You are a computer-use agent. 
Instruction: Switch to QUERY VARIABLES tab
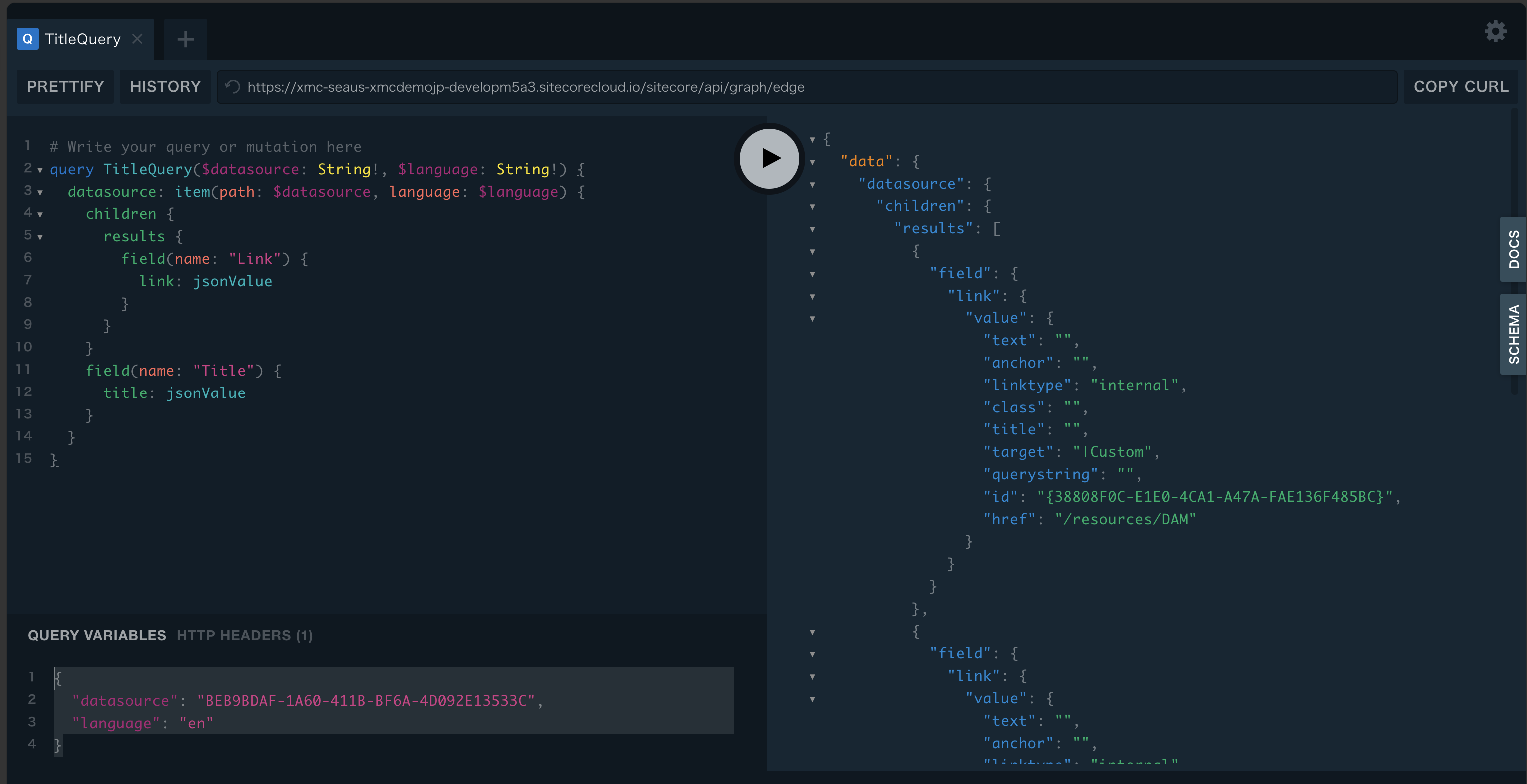(x=97, y=635)
